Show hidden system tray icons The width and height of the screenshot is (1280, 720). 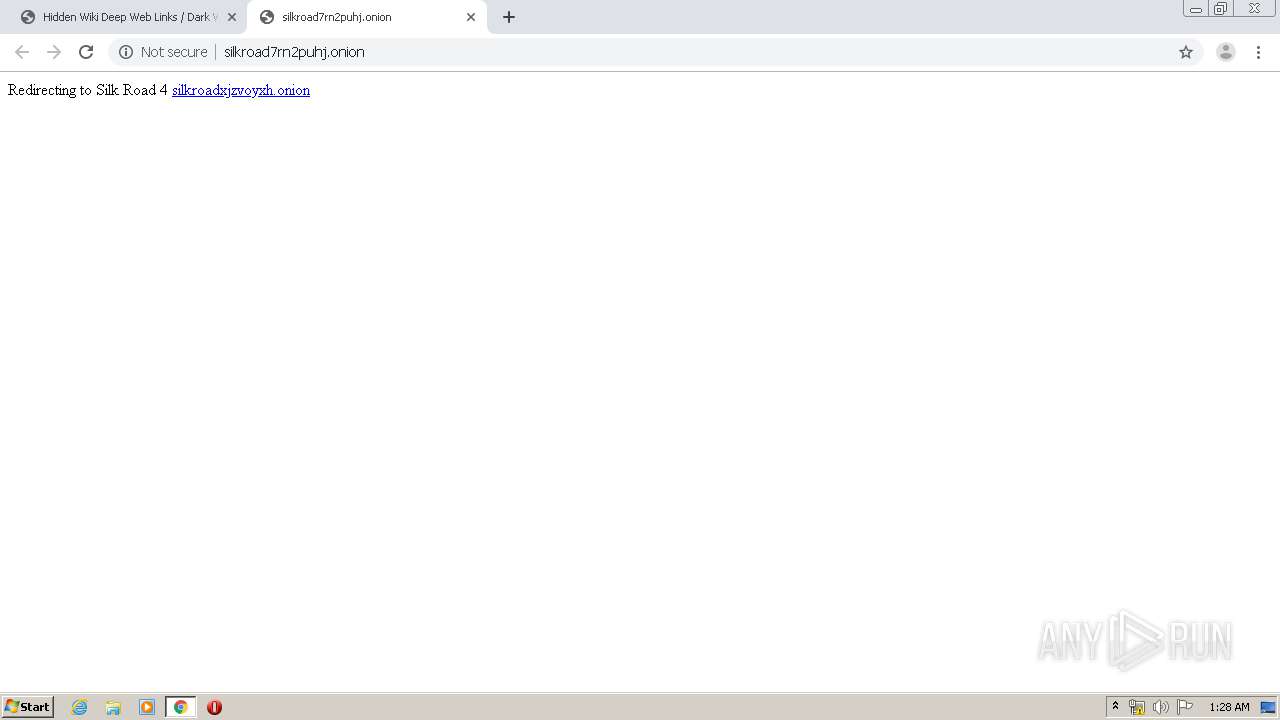pyautogui.click(x=1116, y=707)
